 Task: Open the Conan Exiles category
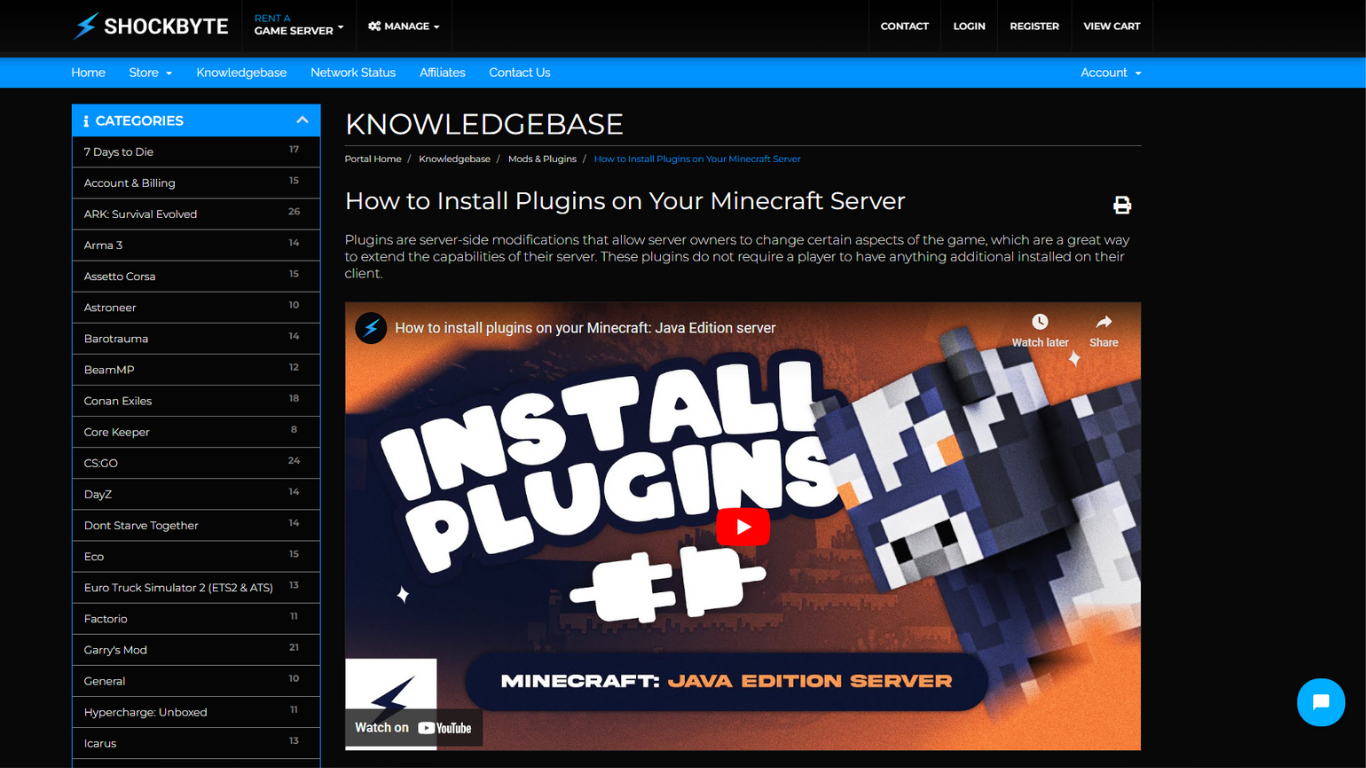(x=196, y=400)
